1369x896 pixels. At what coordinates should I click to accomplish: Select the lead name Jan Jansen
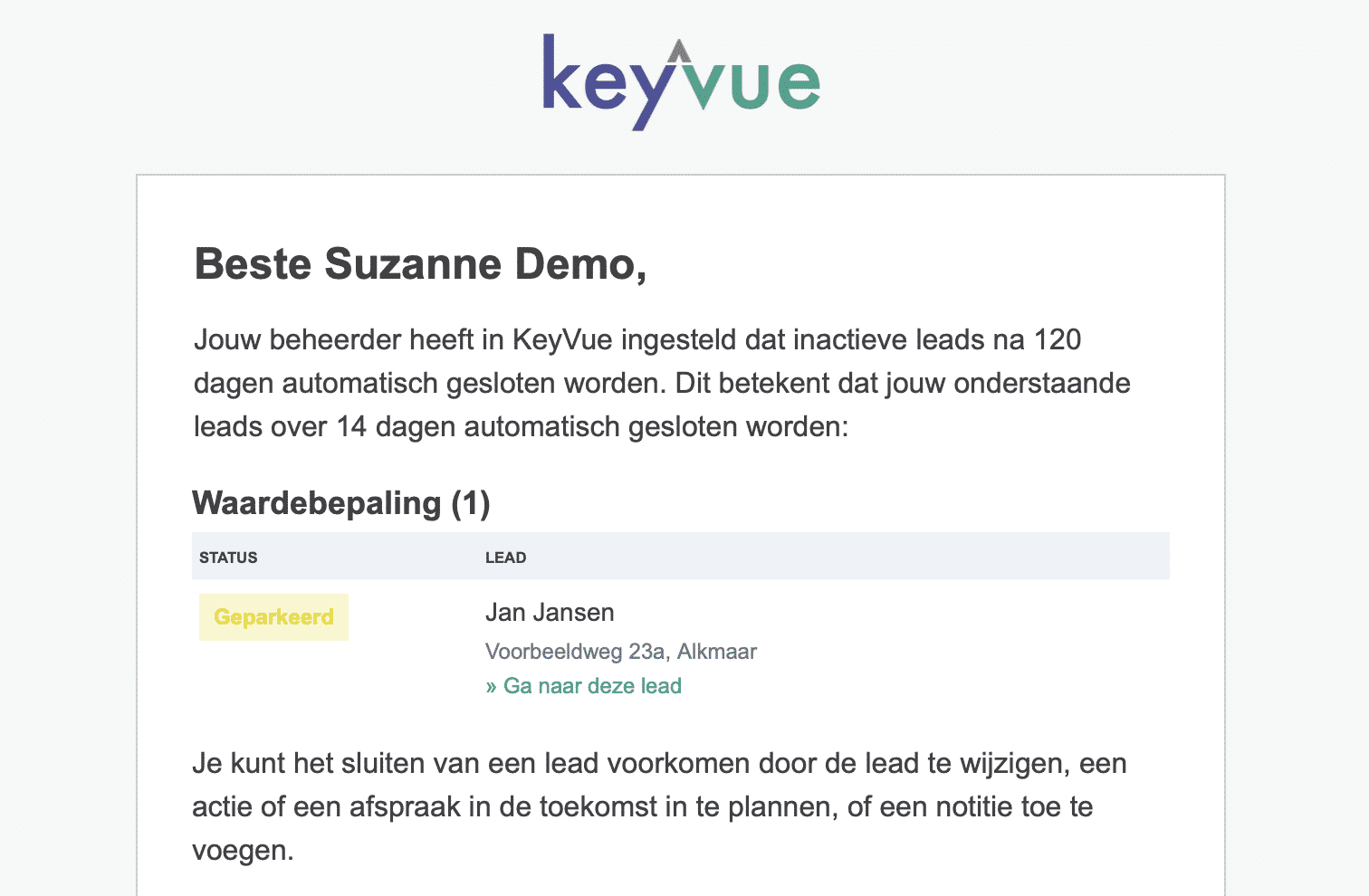(550, 613)
